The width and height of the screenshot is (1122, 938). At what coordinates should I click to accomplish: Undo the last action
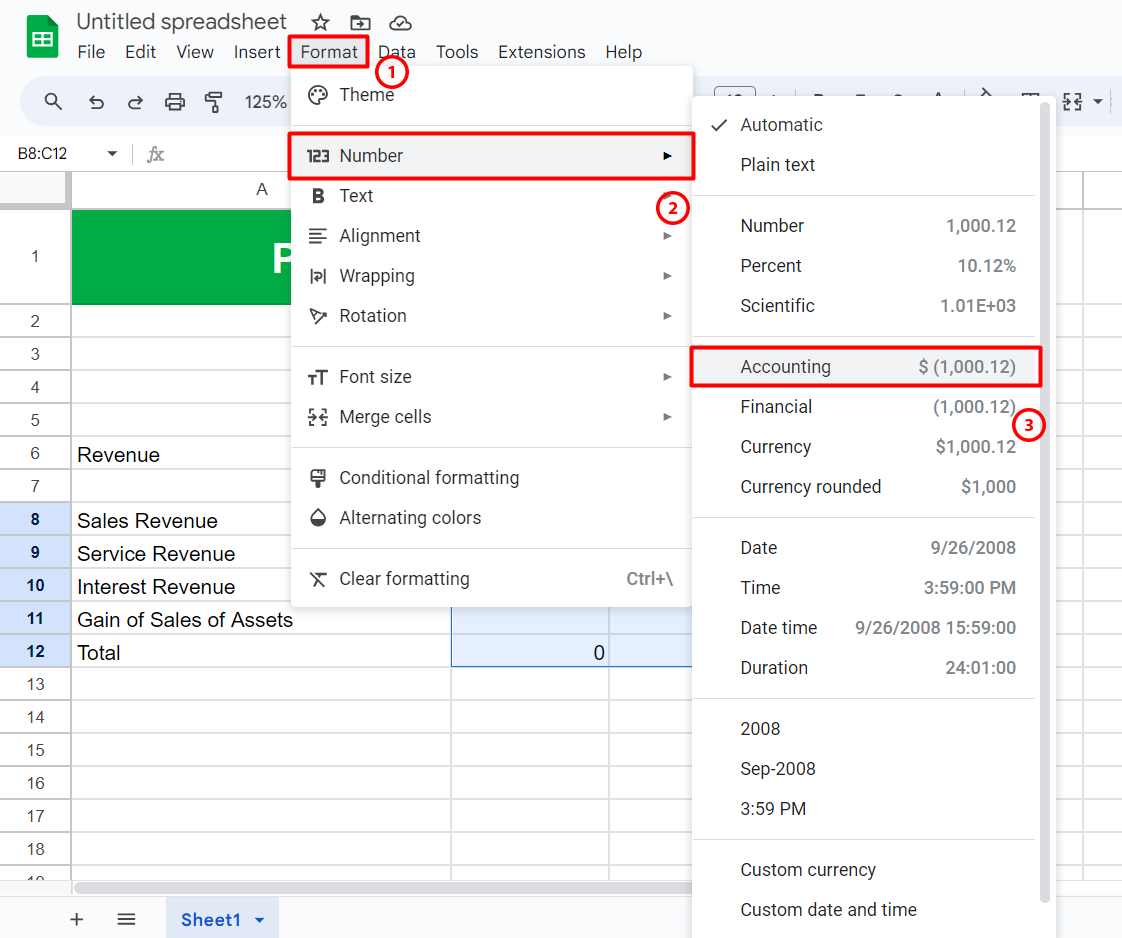(96, 102)
